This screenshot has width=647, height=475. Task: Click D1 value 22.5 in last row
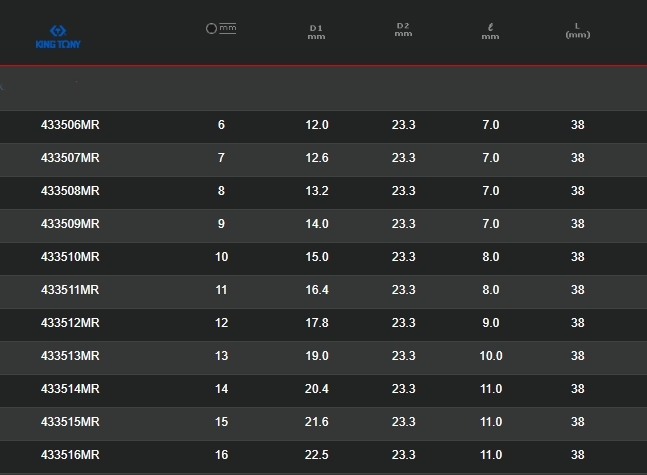[x=316, y=455]
